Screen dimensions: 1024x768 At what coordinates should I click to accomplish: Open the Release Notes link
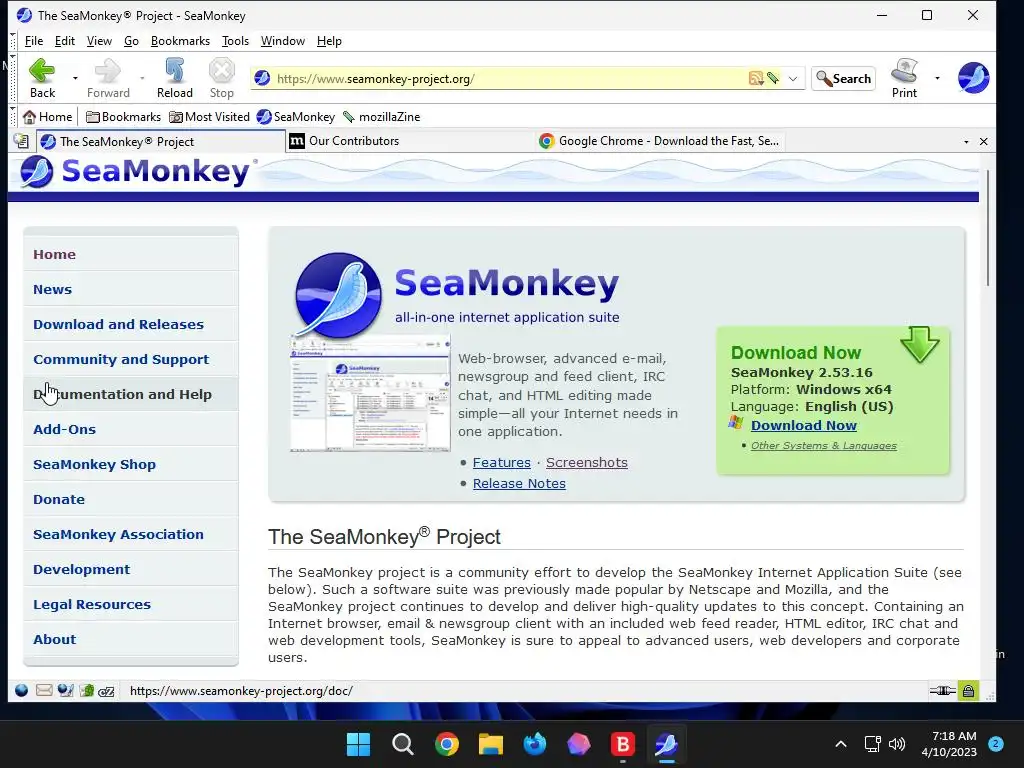[x=519, y=483]
